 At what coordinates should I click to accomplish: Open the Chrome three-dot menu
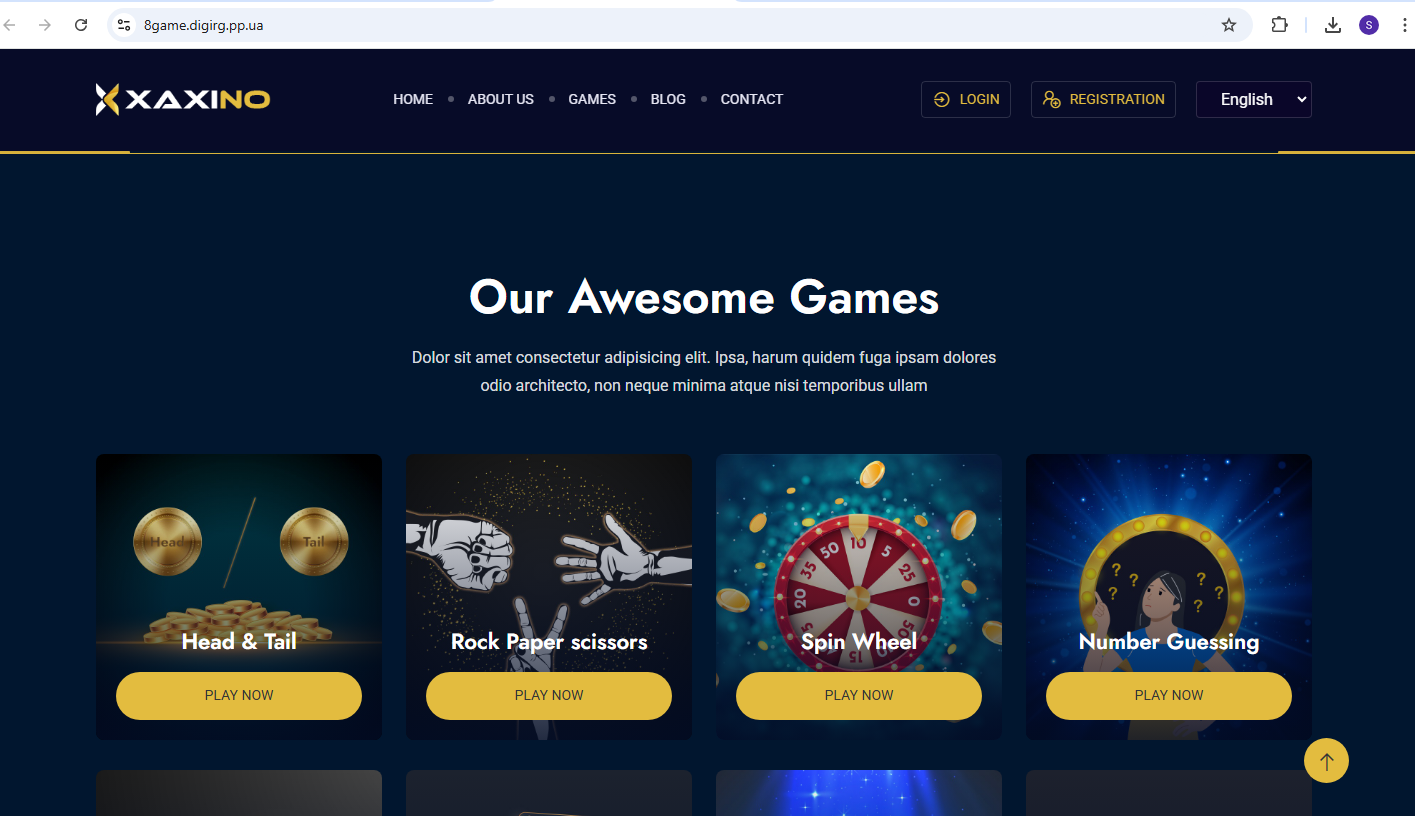(x=1404, y=25)
